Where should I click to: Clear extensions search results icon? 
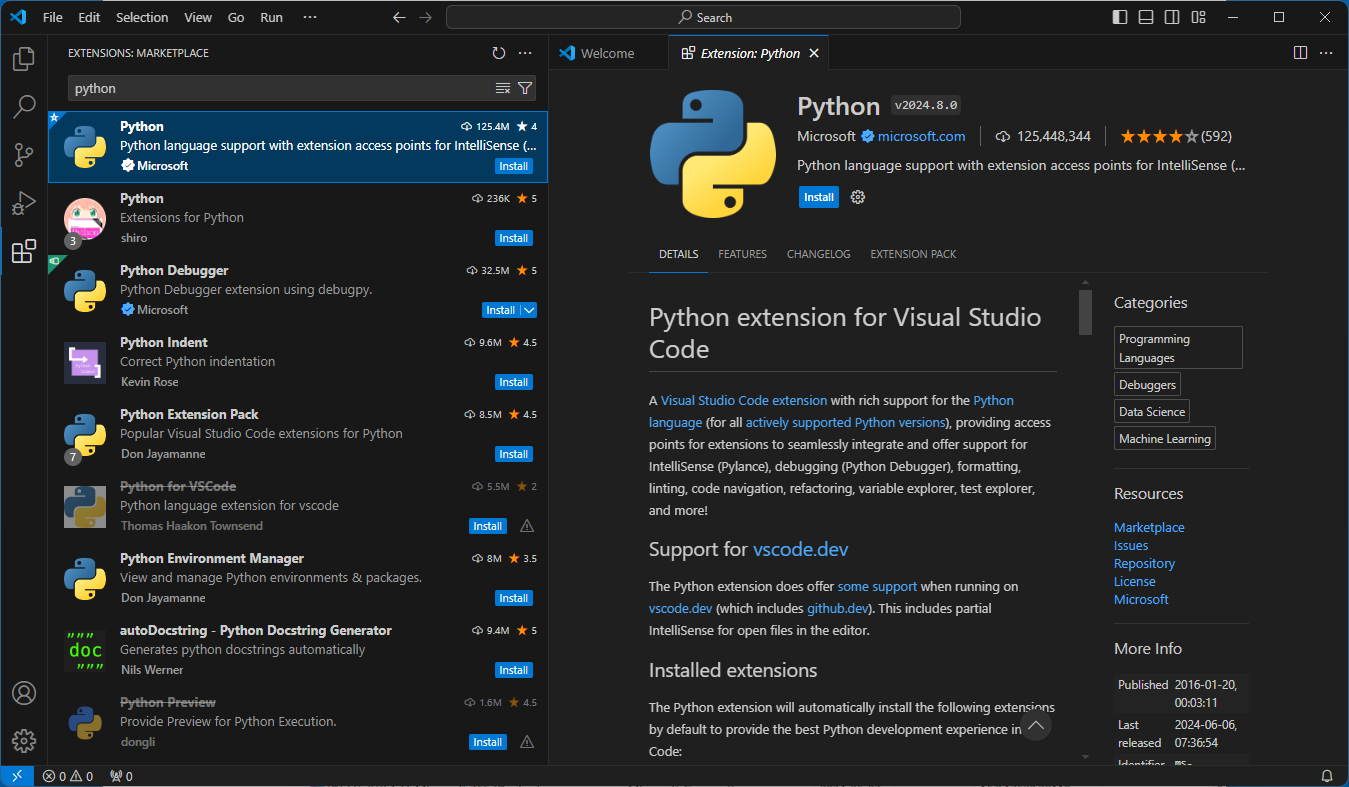503,88
